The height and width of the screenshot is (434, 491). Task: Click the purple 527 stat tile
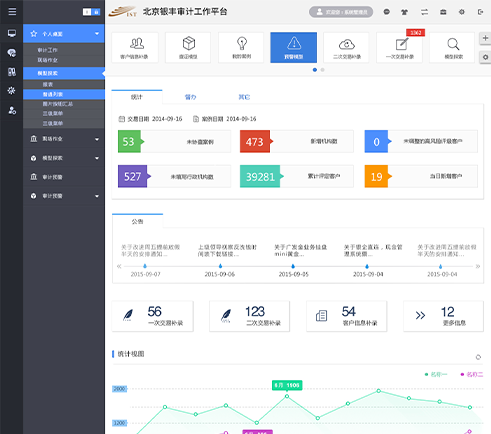(174, 176)
